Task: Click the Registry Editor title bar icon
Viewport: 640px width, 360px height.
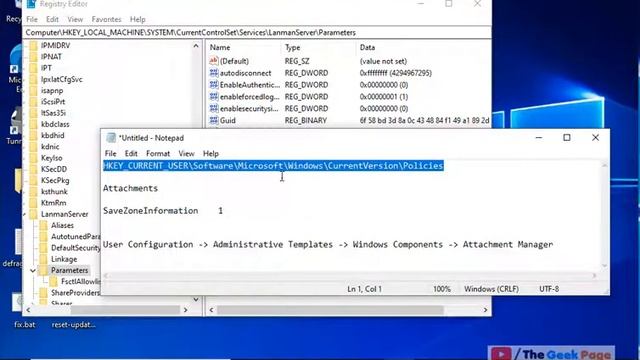Action: pyautogui.click(x=31, y=4)
